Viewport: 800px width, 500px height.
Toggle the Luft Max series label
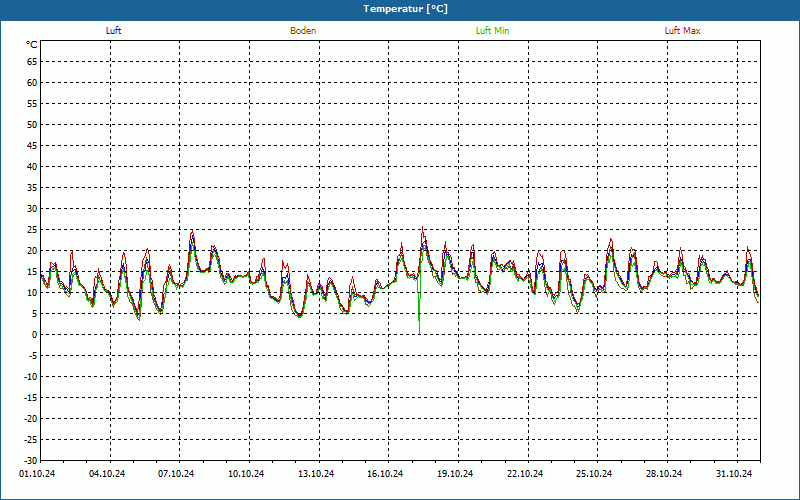tap(682, 31)
